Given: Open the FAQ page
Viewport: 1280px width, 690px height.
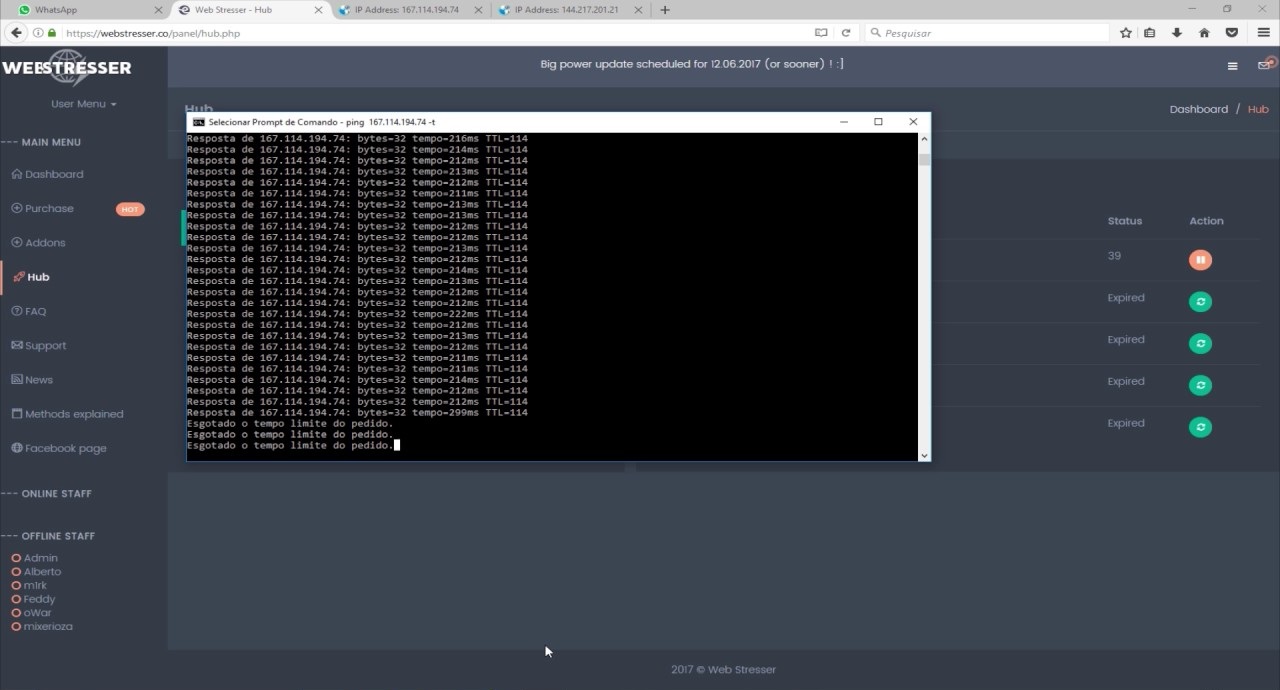Looking at the screenshot, I should (x=29, y=311).
